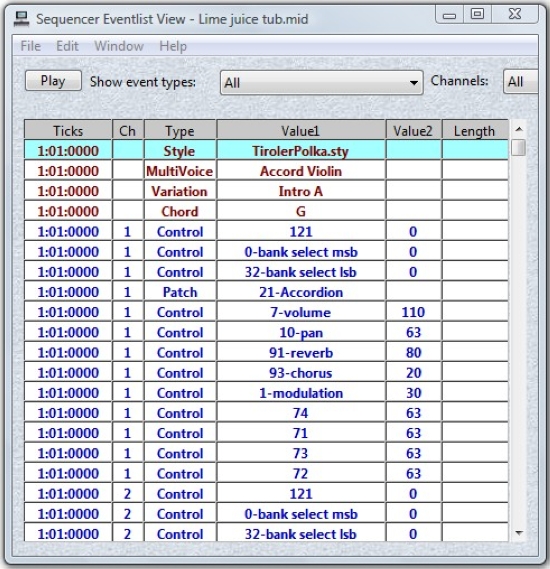The width and height of the screenshot is (550, 569).
Task: Open the File menu
Action: [x=30, y=46]
